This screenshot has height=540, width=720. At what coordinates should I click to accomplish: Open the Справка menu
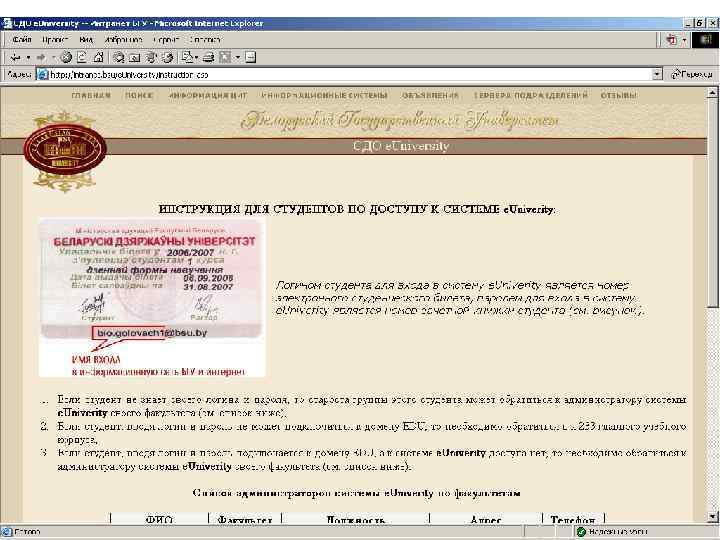pyautogui.click(x=205, y=40)
